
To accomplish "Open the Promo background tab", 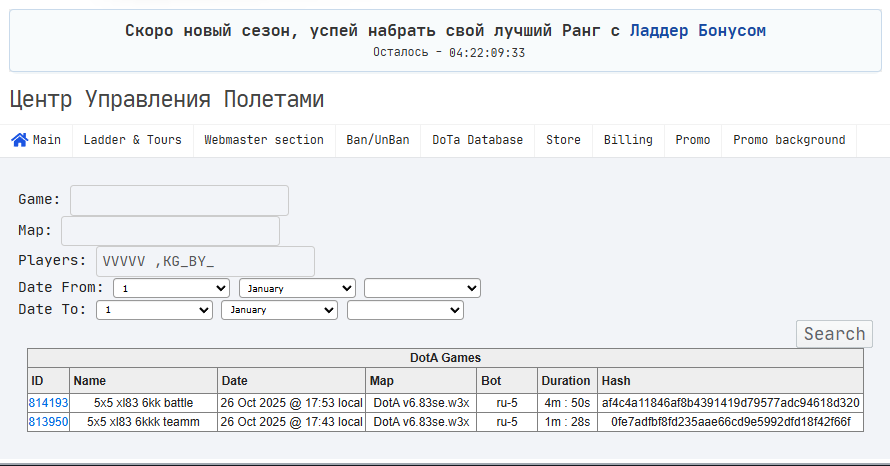I will coord(789,140).
